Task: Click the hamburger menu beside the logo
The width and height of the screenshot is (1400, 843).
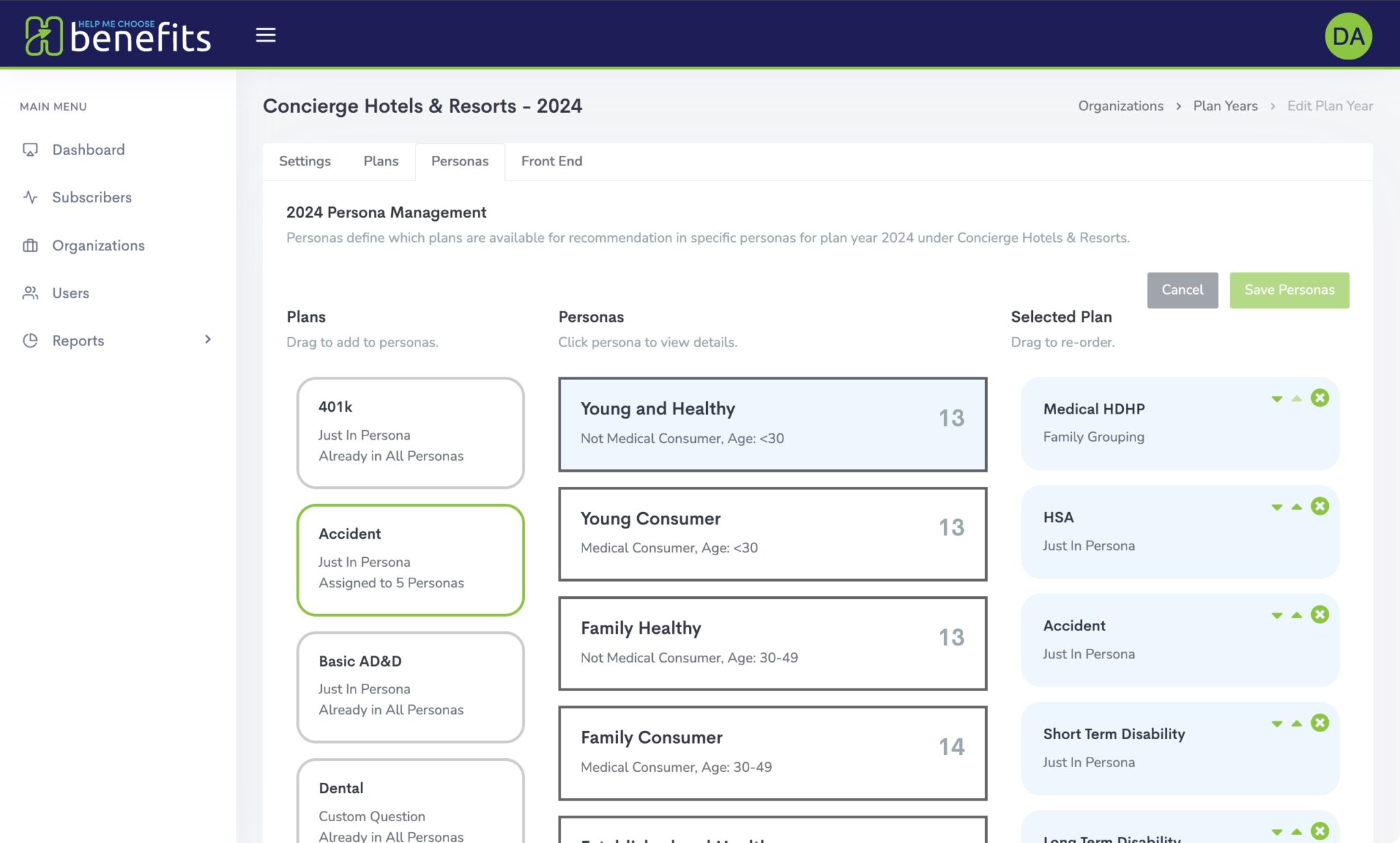Action: 265,35
